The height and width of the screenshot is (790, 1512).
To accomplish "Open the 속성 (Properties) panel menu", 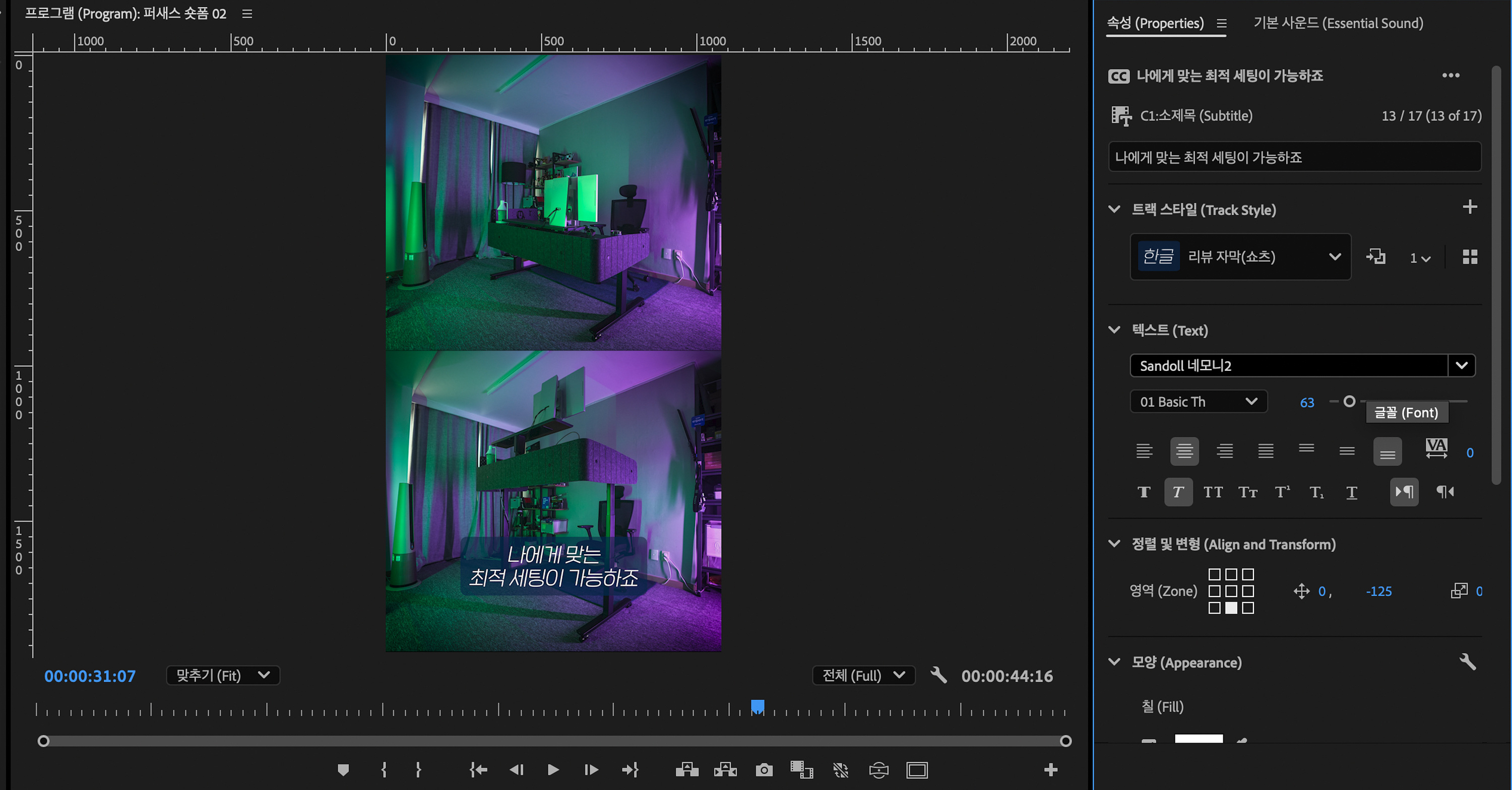I will point(1222,24).
